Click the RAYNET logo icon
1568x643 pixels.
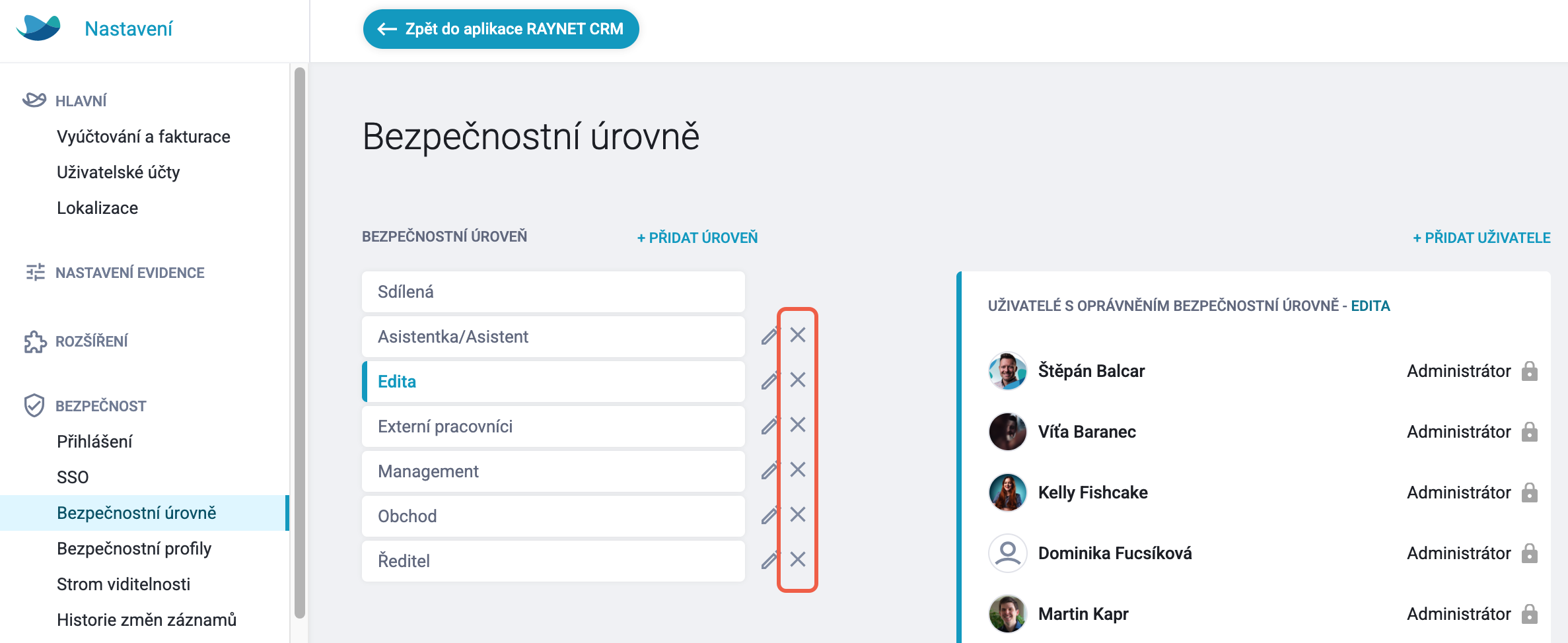tap(38, 28)
